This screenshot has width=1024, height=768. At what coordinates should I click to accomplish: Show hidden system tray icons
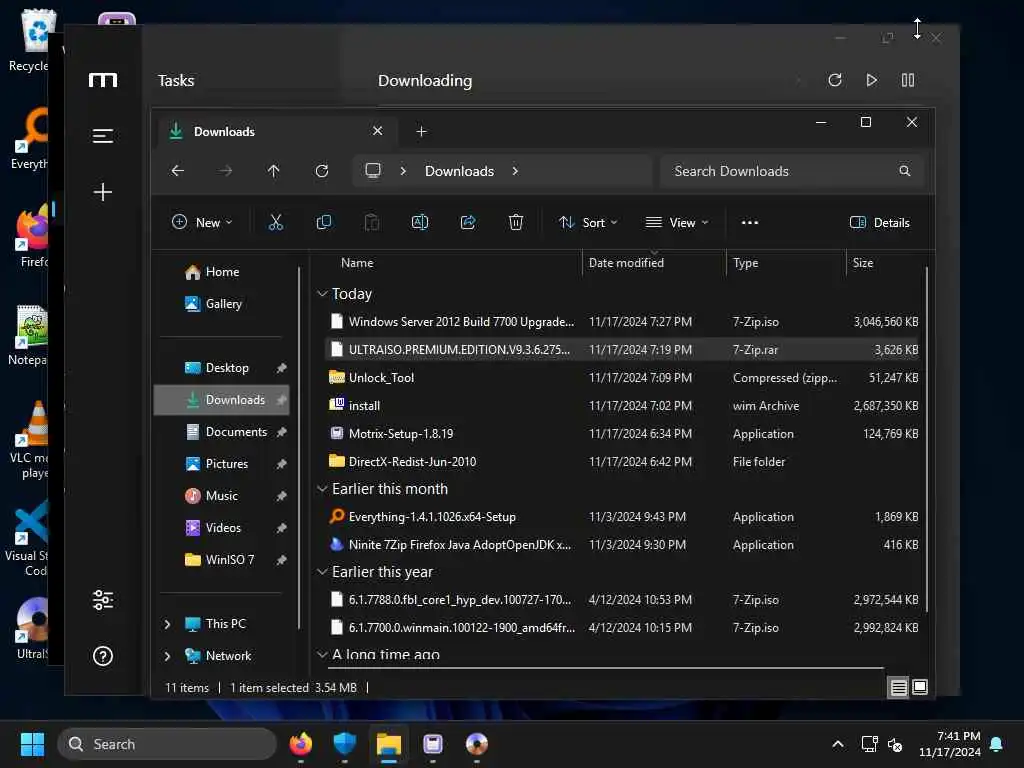coord(837,744)
